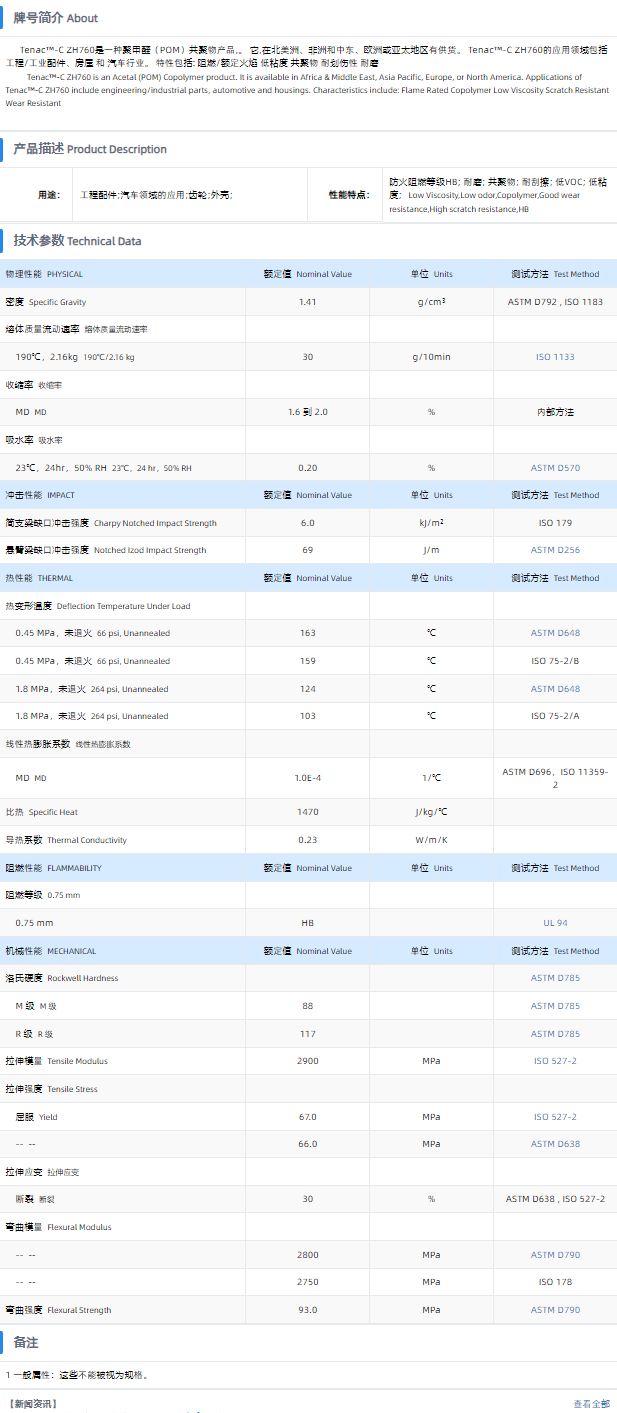Open ASTM D790 link in Flexural Strength row

(x=555, y=1310)
